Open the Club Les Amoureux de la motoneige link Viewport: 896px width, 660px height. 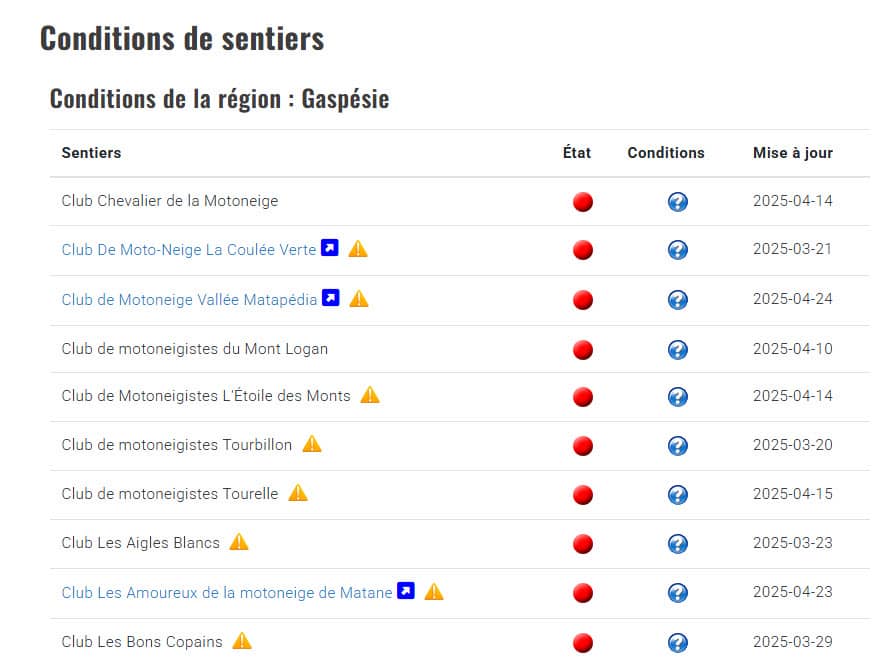pyautogui.click(x=225, y=592)
